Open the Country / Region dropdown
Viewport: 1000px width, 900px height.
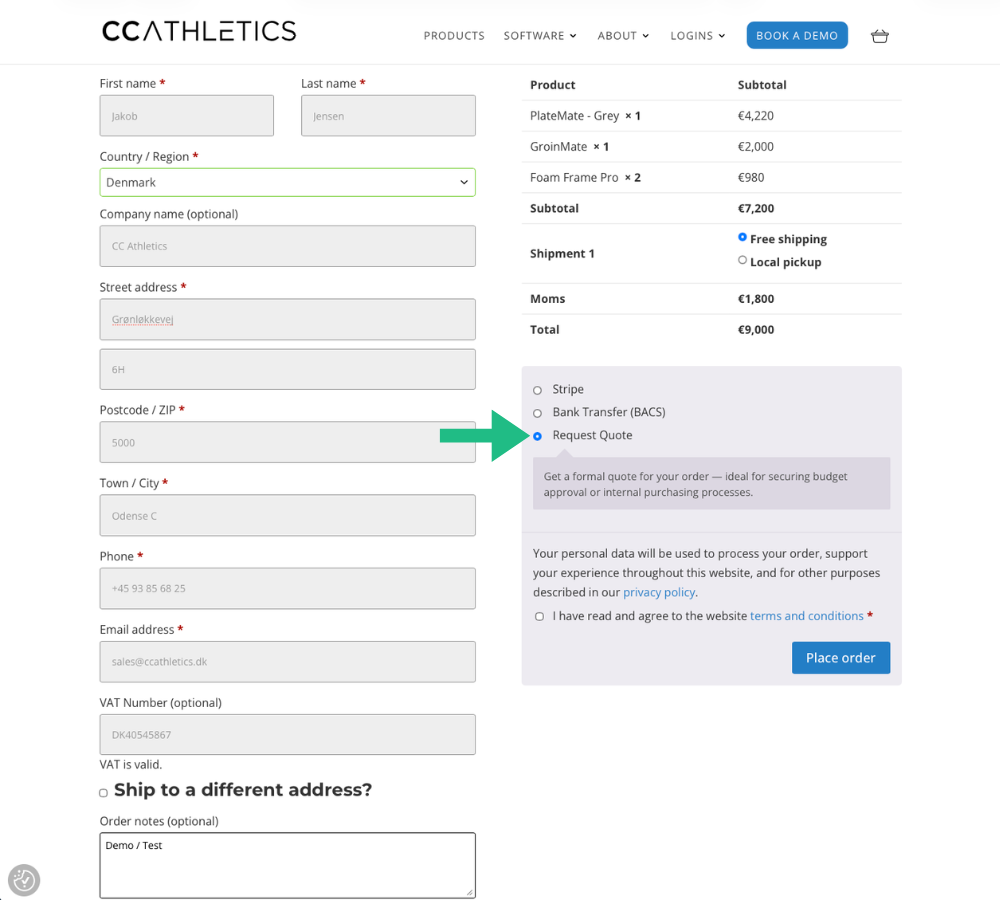point(287,182)
